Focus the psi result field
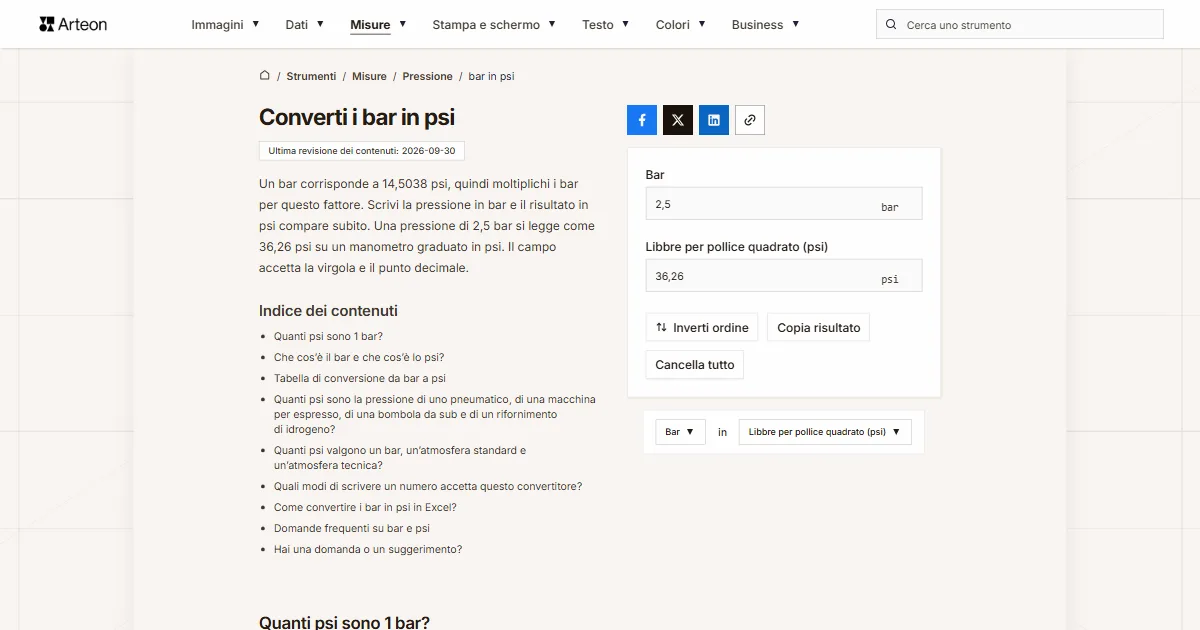The width and height of the screenshot is (1200, 630). (784, 276)
